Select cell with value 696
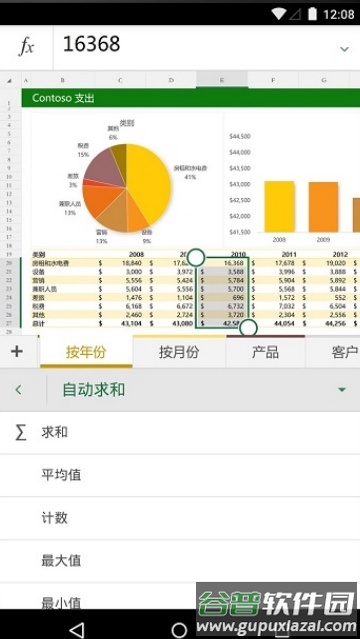 click(223, 297)
